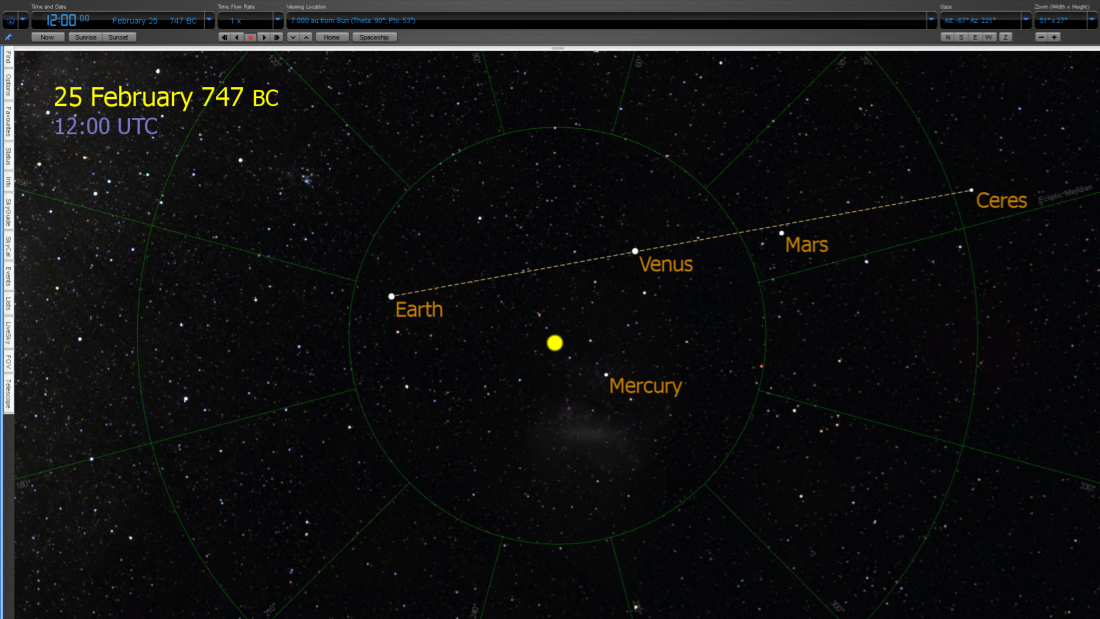Select the yellow Sun in sky view

[555, 343]
